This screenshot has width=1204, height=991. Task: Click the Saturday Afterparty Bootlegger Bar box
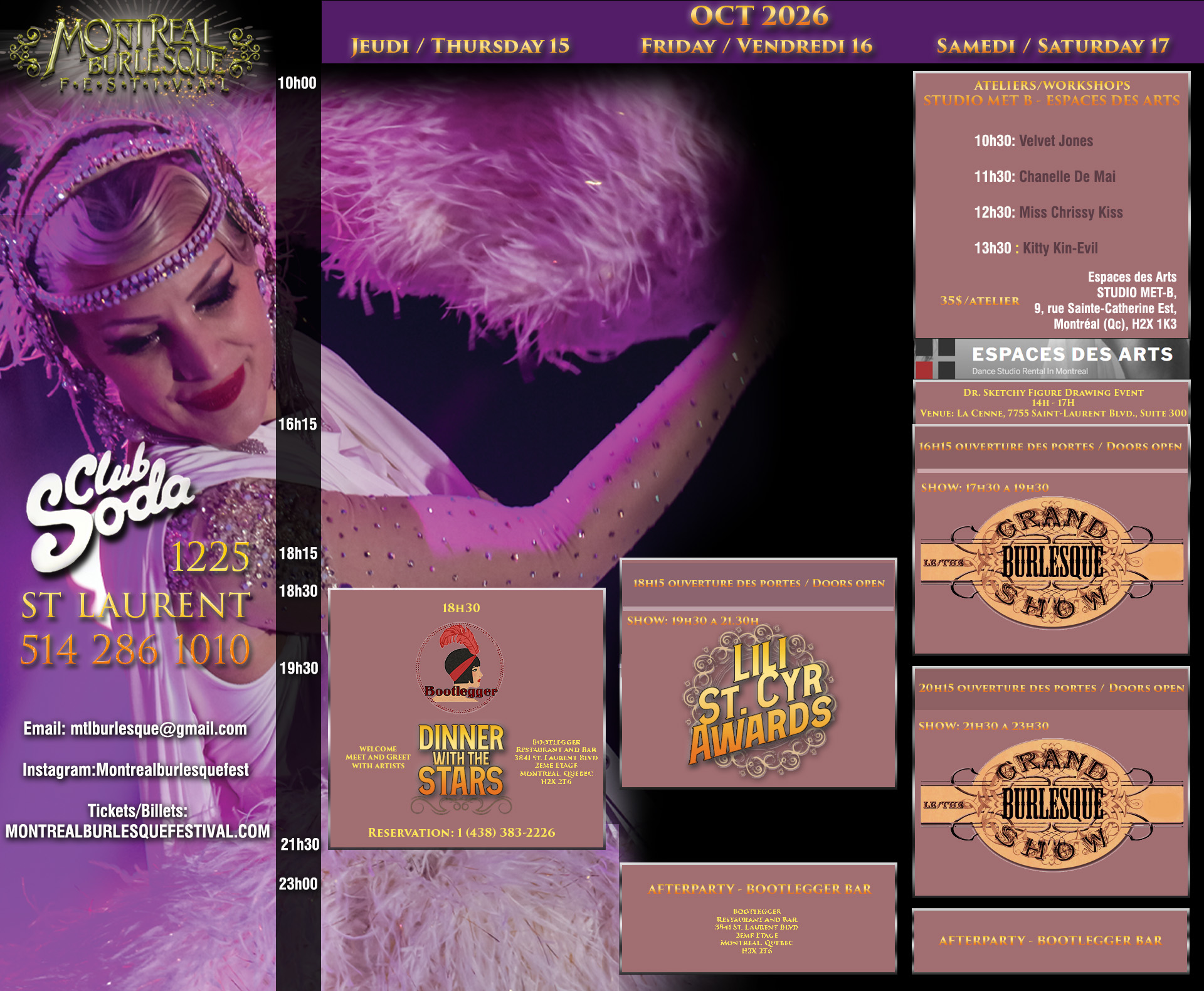click(1050, 941)
